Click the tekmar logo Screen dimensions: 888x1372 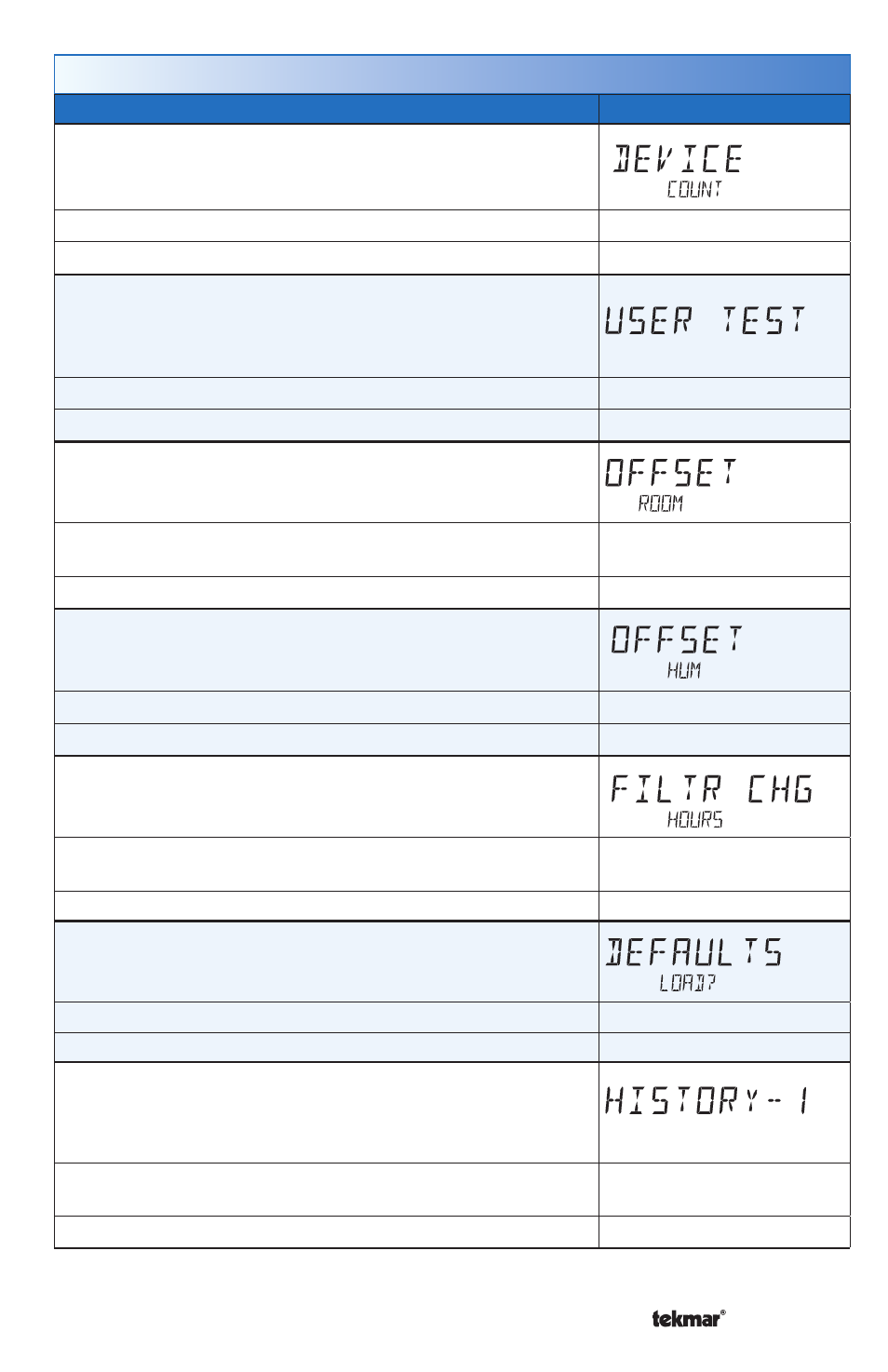click(685, 1319)
